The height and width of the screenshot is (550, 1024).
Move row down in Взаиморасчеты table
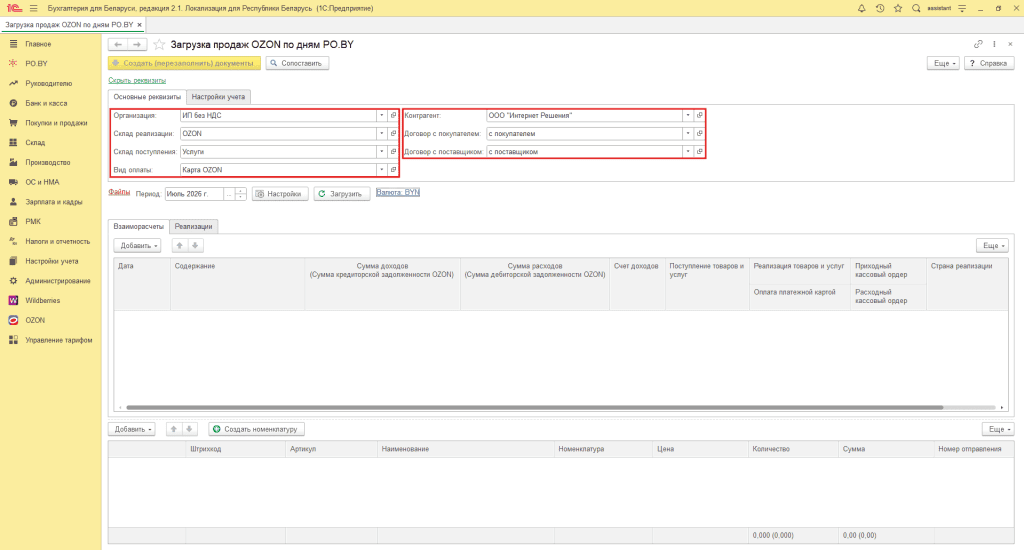click(195, 246)
